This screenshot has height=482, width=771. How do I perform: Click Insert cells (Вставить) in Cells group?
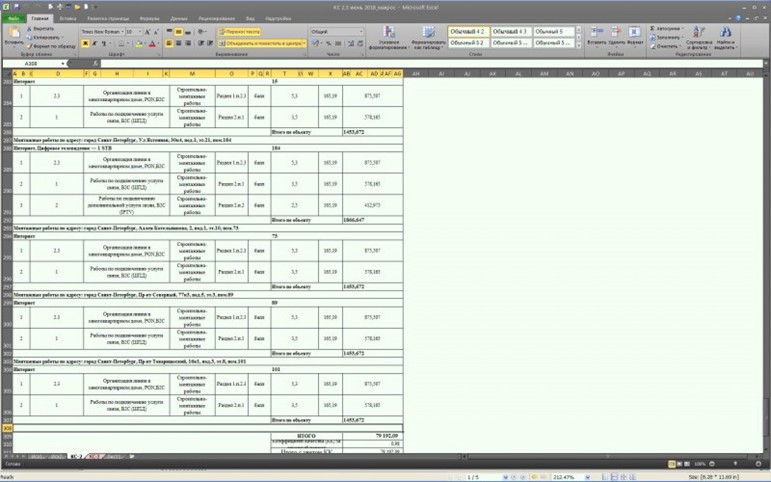point(596,35)
